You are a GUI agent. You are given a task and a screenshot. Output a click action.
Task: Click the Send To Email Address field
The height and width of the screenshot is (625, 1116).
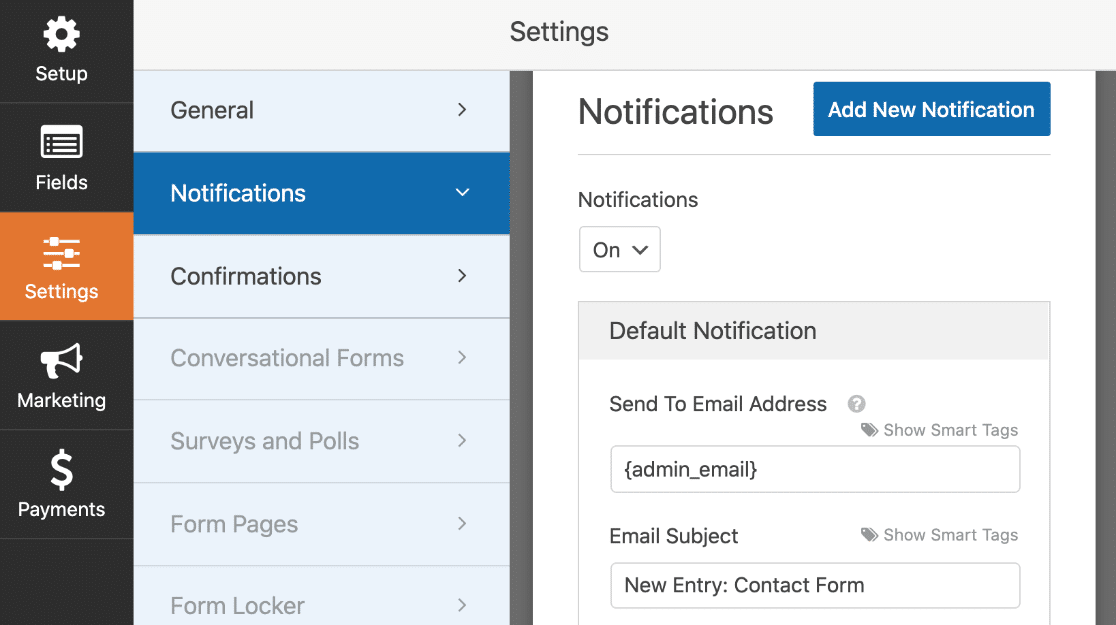pyautogui.click(x=815, y=469)
